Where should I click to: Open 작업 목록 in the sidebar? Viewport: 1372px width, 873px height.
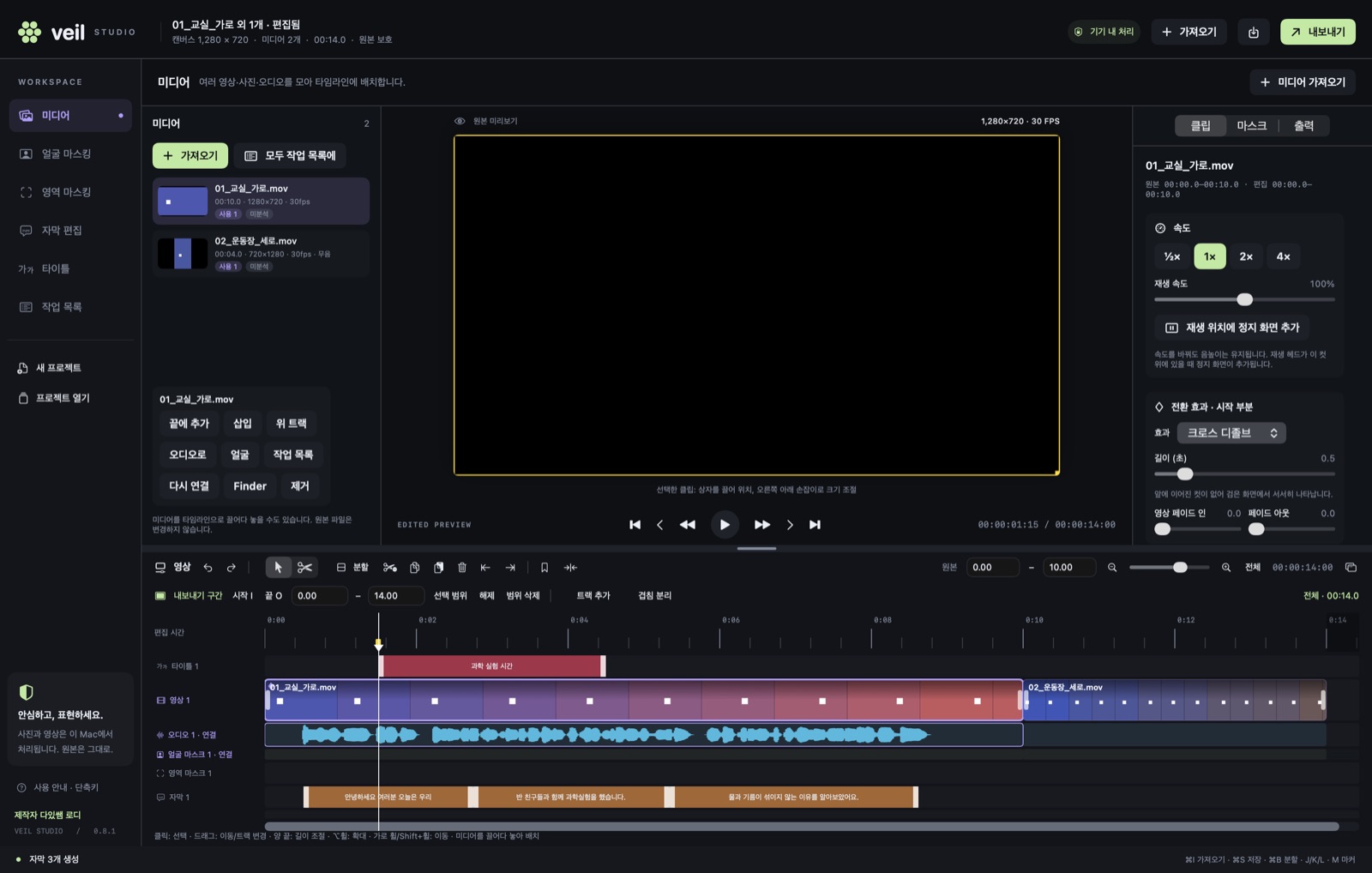(70, 307)
